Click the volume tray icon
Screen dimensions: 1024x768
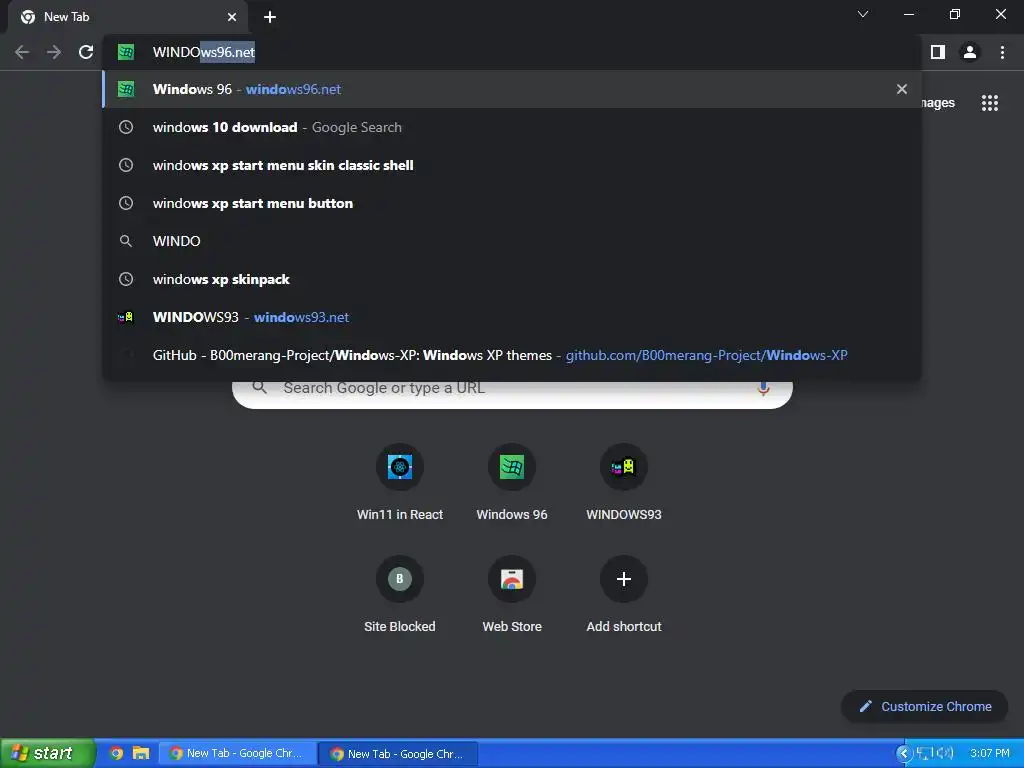pos(944,754)
